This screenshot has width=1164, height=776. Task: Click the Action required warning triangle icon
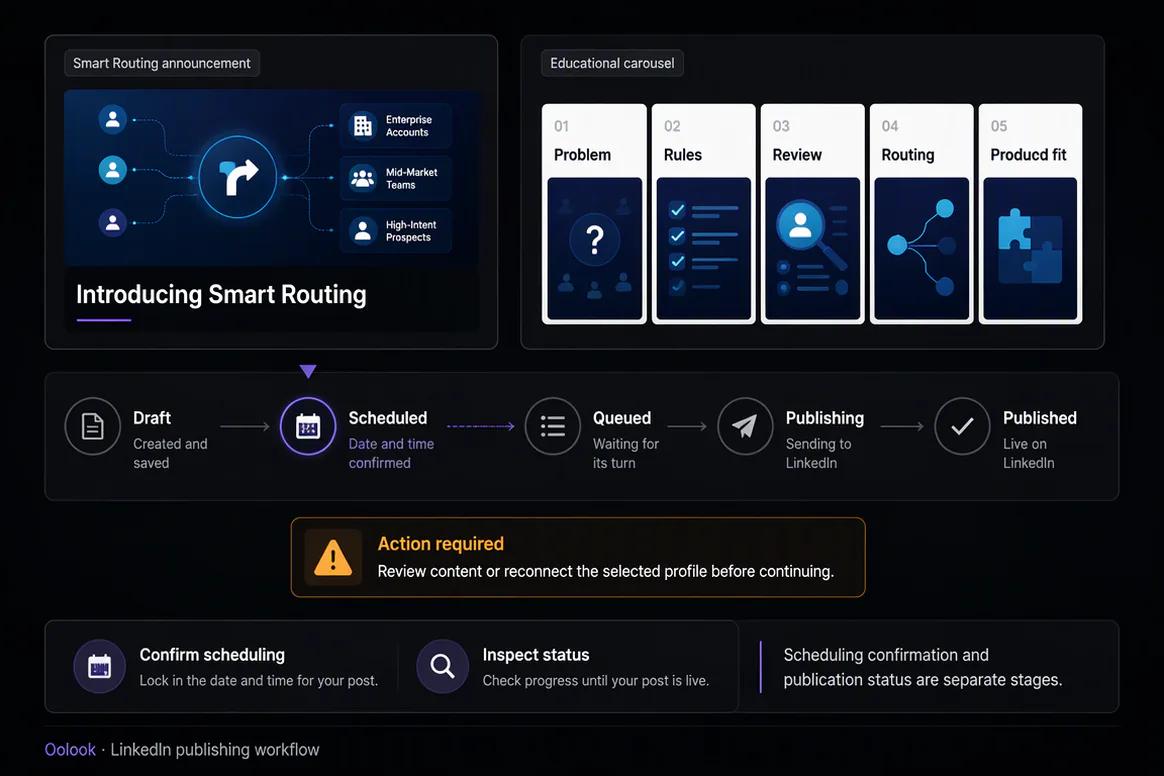coord(333,558)
